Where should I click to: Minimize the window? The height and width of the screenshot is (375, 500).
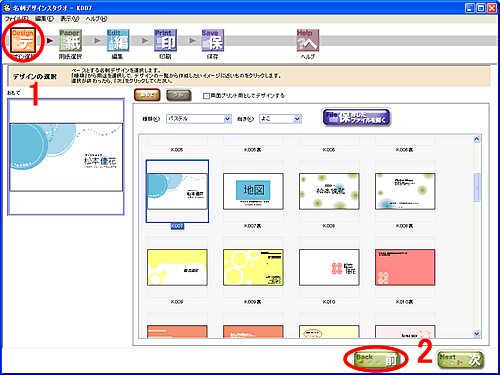click(x=470, y=8)
